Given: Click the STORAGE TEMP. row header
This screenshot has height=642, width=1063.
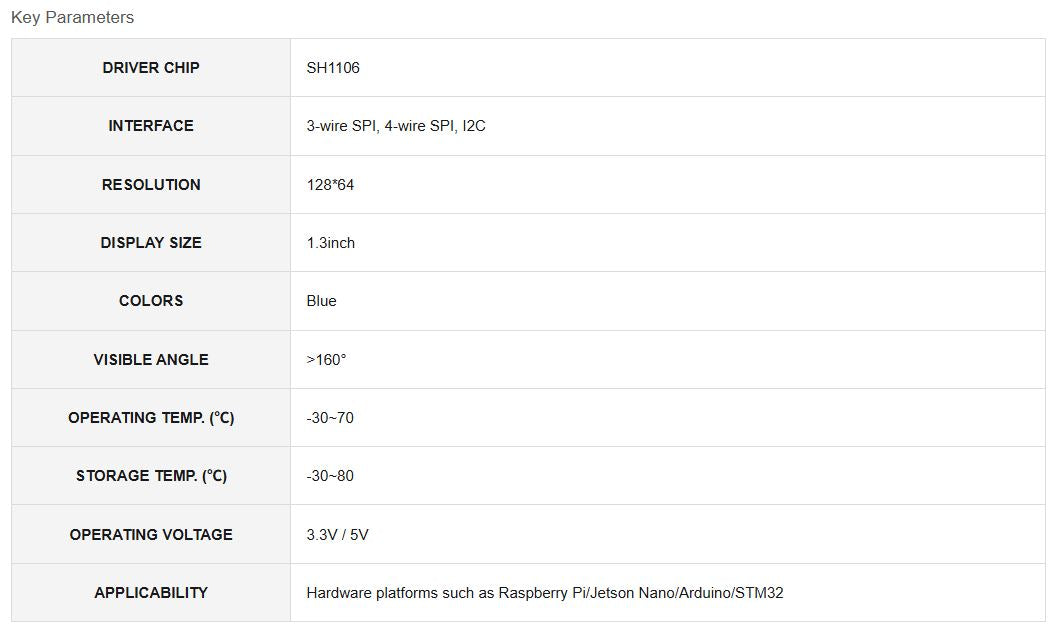Looking at the screenshot, I should pyautogui.click(x=151, y=476).
